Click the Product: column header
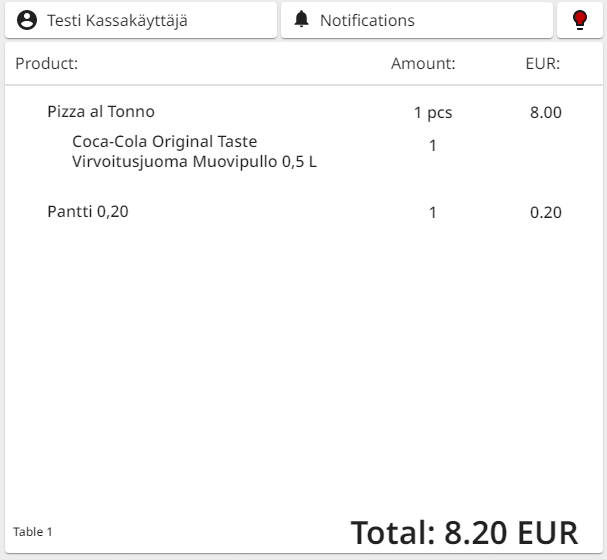The image size is (607, 560). [x=47, y=64]
